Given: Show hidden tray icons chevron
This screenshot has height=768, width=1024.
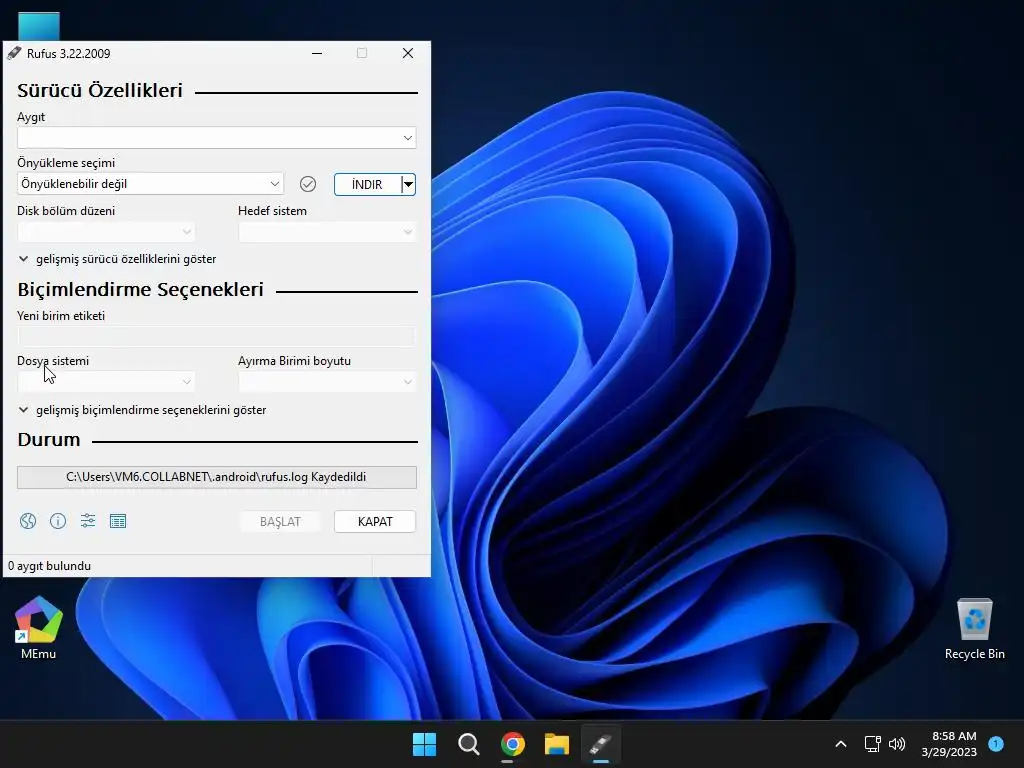Looking at the screenshot, I should coord(841,744).
